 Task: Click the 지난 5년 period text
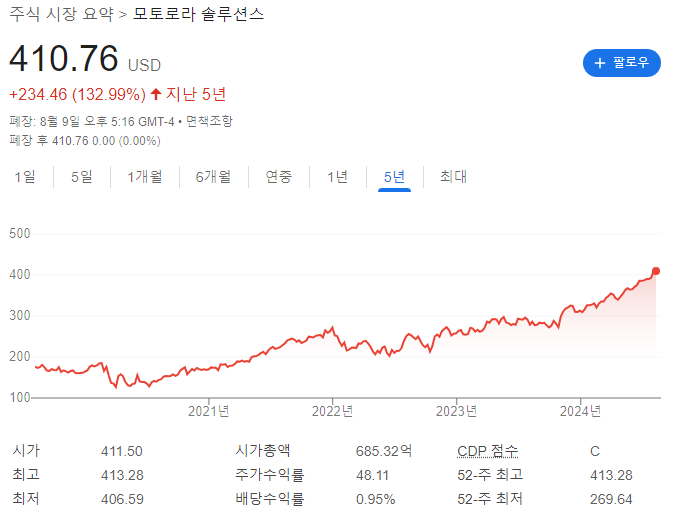coord(196,94)
